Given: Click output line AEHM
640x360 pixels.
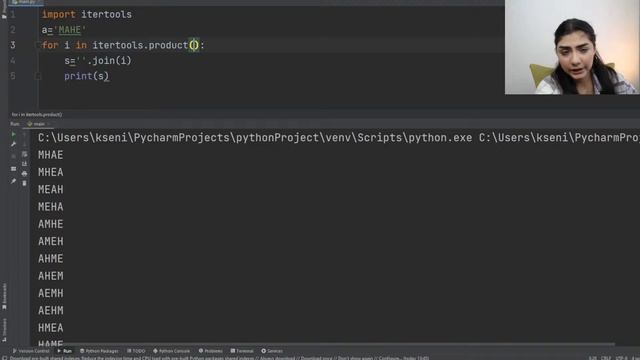Looking at the screenshot, I should pyautogui.click(x=51, y=311).
